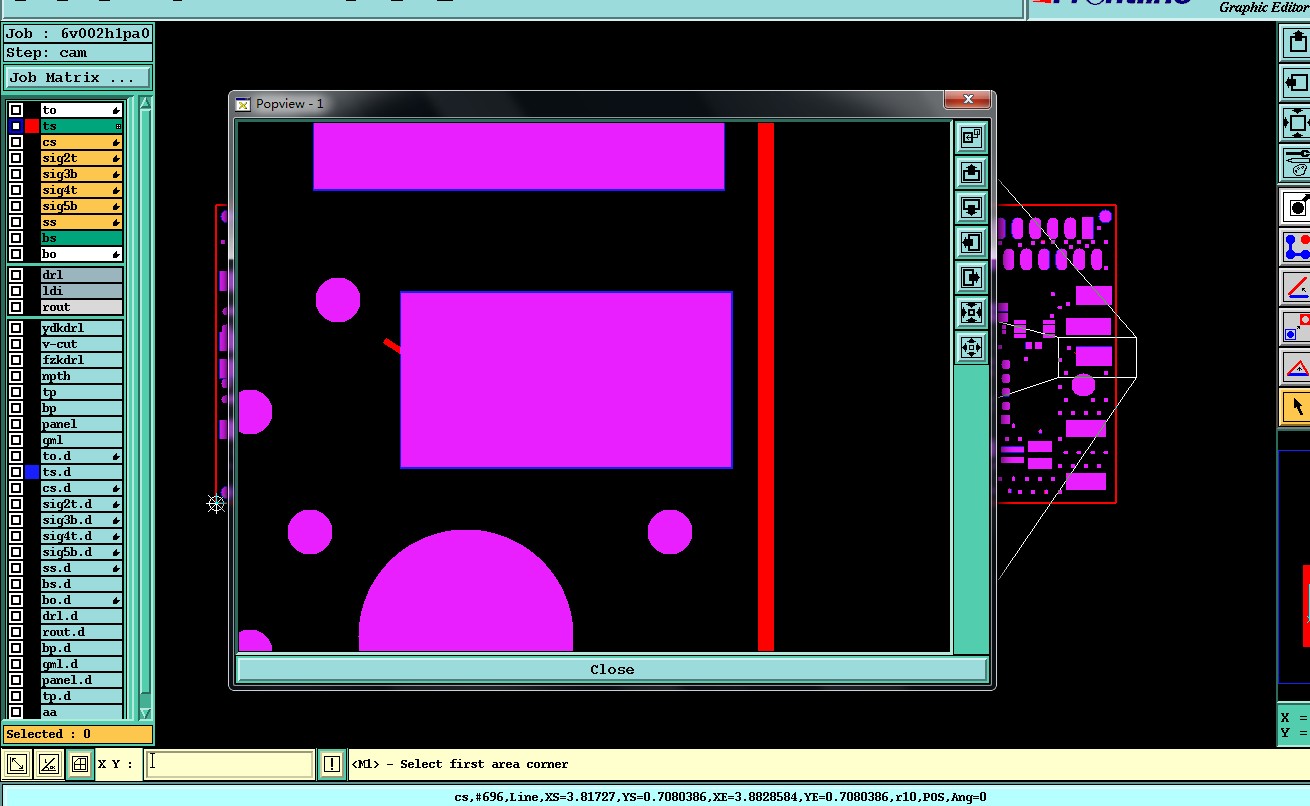
Task: Click the Popview zoom-in arrows icon
Action: (971, 312)
